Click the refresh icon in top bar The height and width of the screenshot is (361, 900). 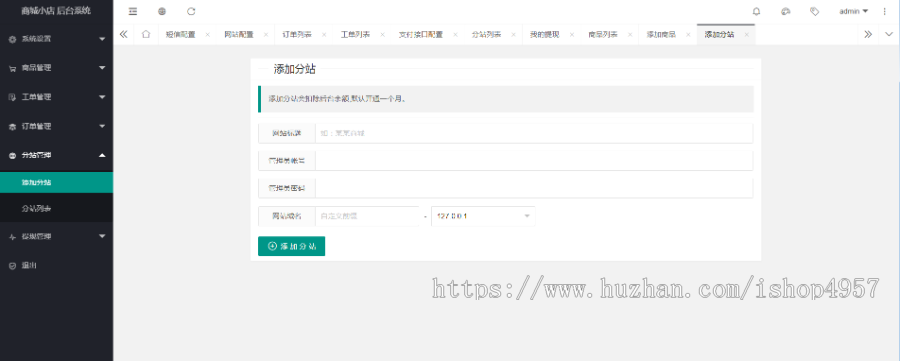click(191, 11)
